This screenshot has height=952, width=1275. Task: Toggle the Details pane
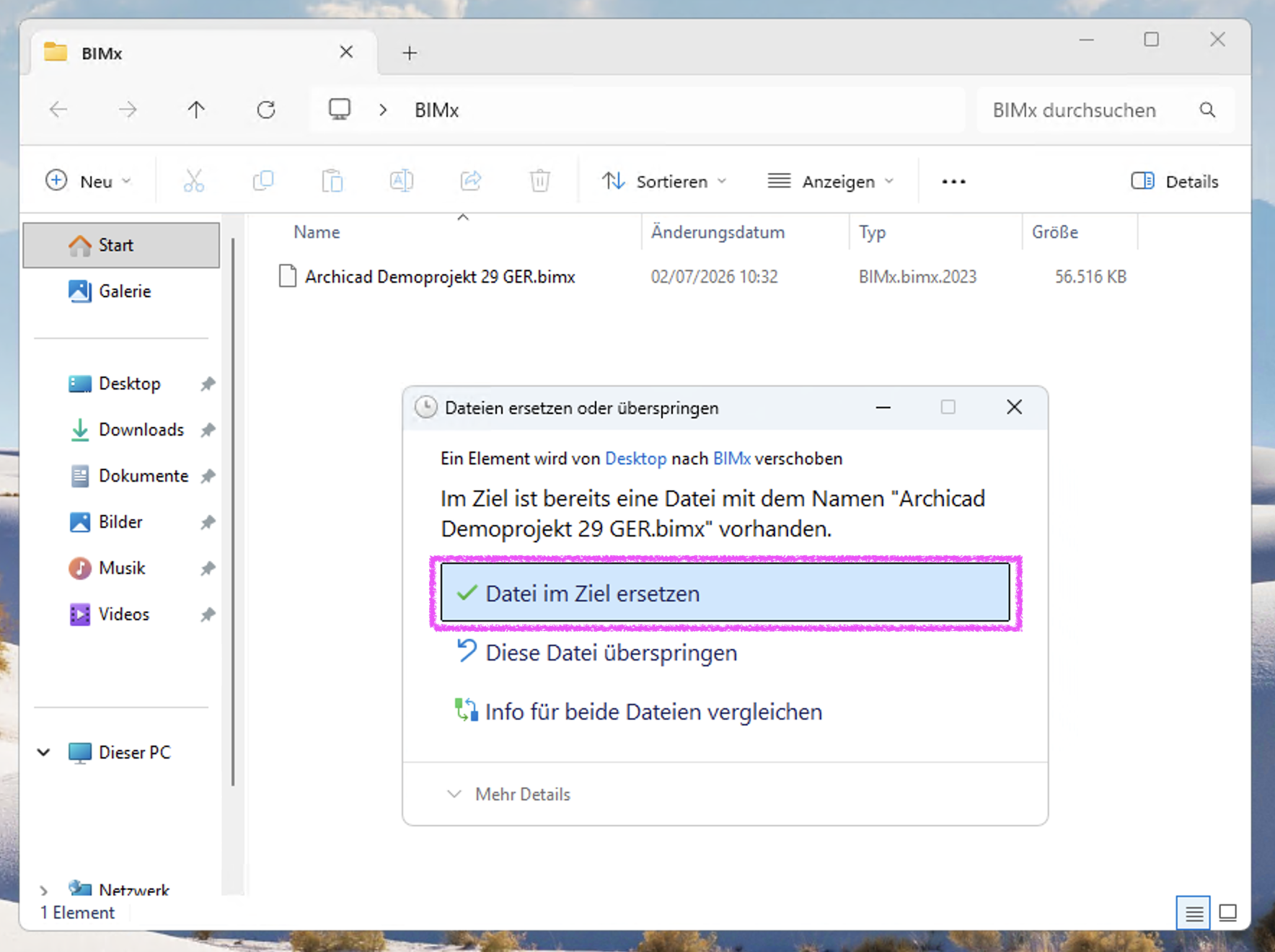click(1174, 181)
